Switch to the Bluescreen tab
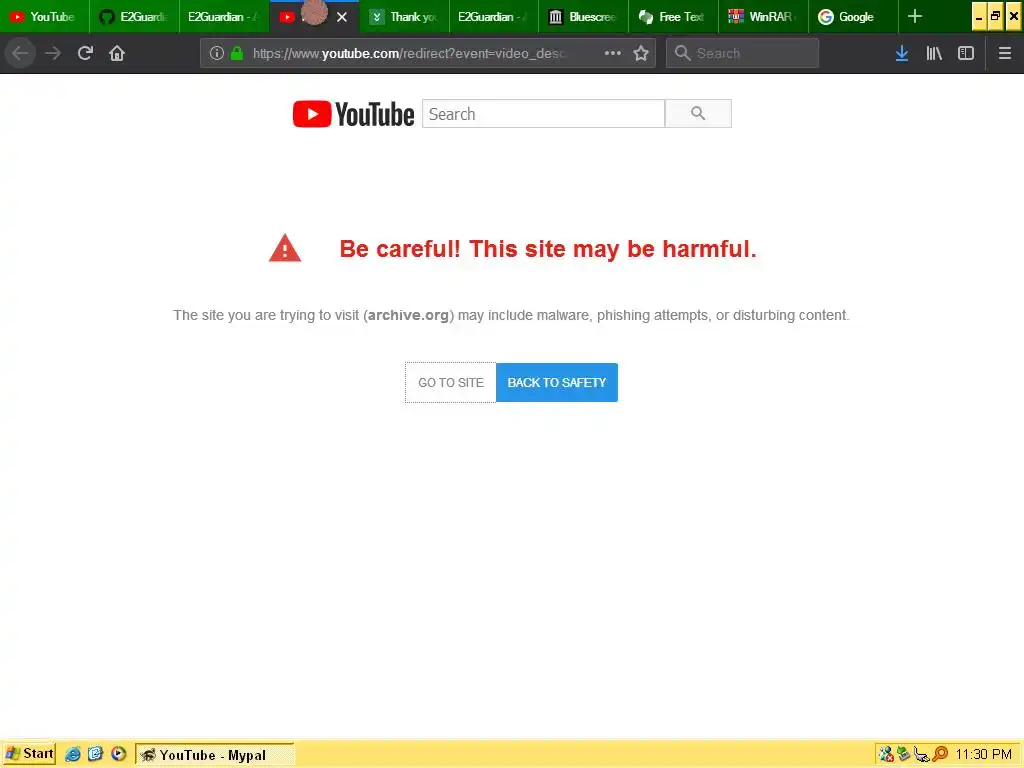Viewport: 1024px width, 768px height. [584, 16]
